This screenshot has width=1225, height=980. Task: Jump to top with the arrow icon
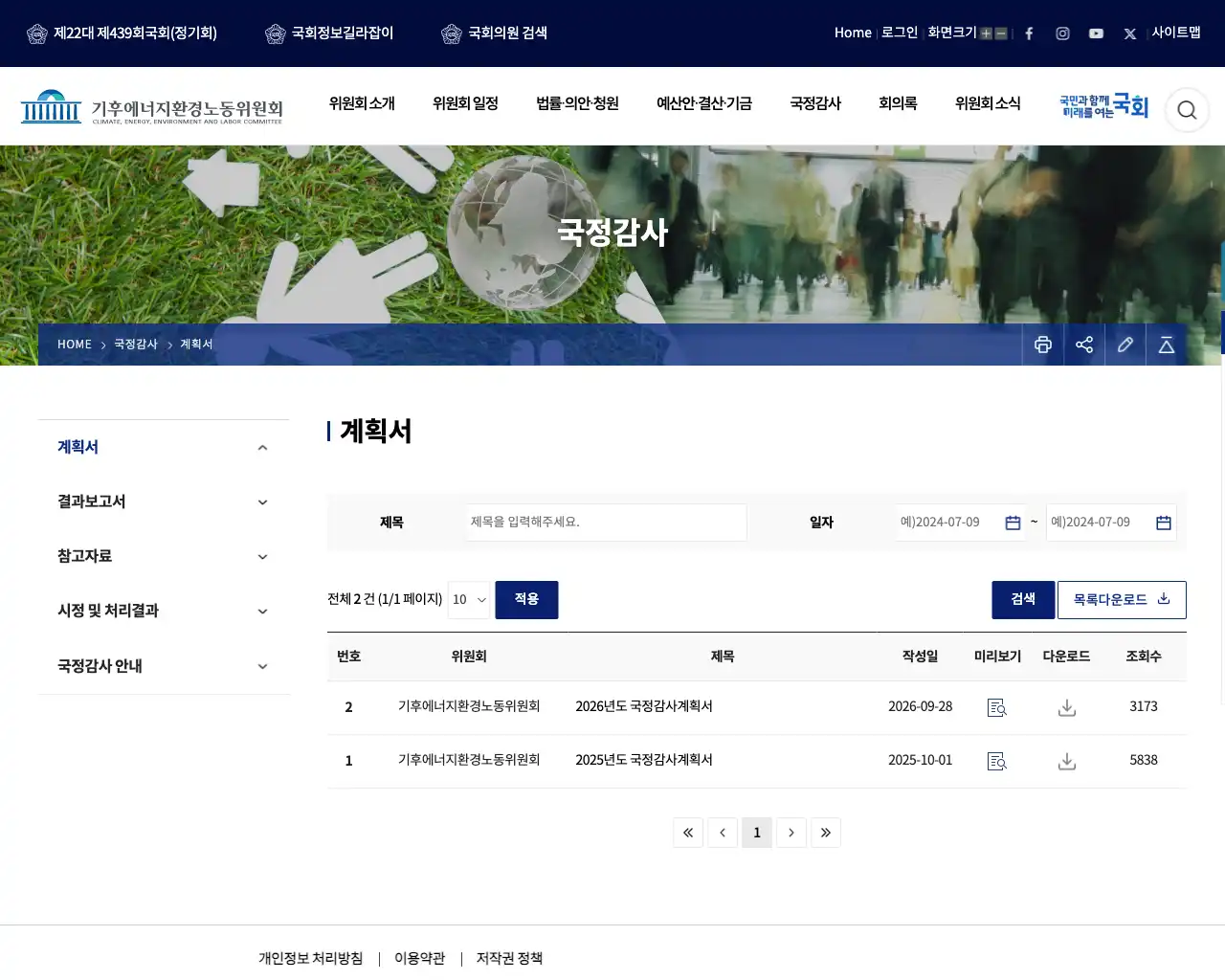[1167, 345]
